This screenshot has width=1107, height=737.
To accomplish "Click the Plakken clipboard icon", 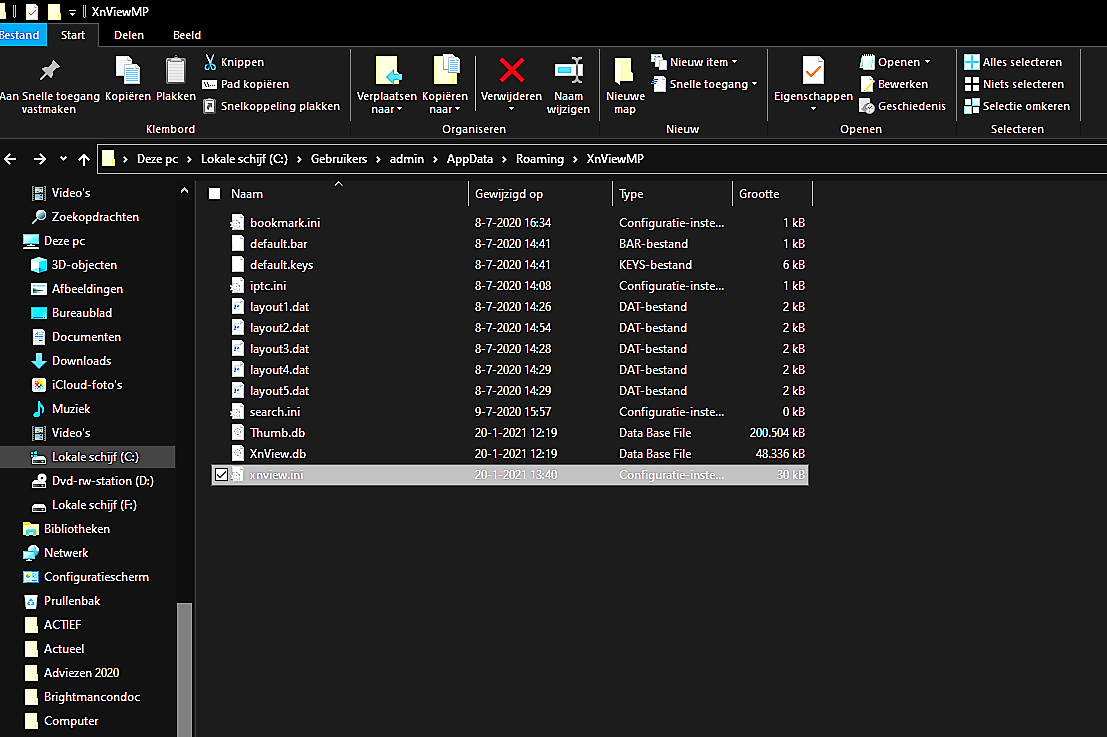I will (x=176, y=71).
